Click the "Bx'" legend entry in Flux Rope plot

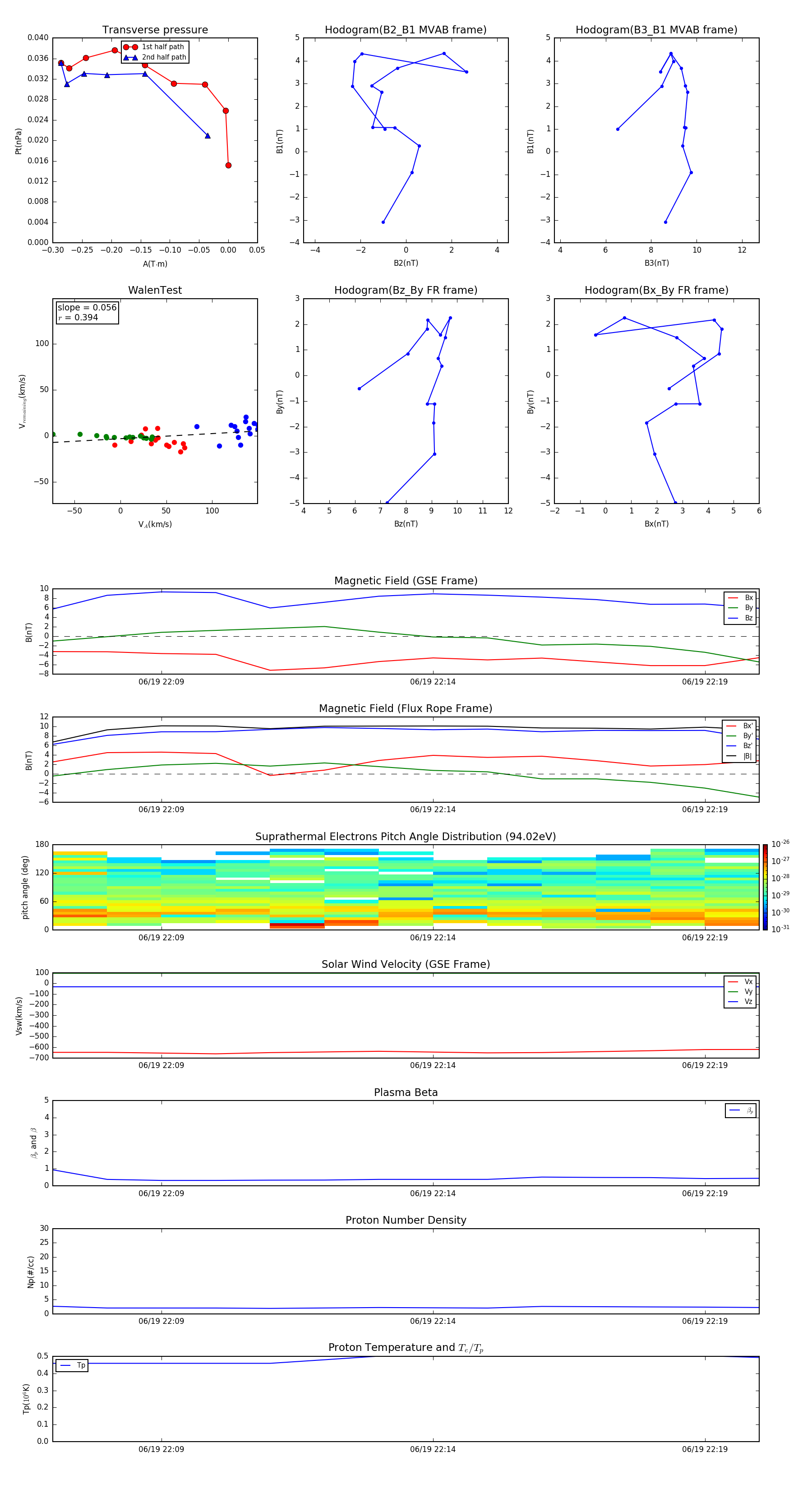(740, 726)
